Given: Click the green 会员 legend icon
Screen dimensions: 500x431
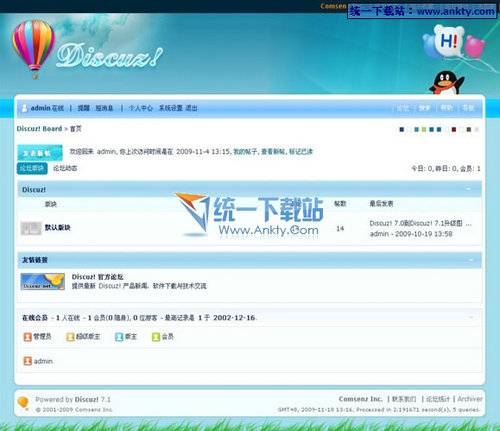Looking at the screenshot, I should [x=156, y=337].
